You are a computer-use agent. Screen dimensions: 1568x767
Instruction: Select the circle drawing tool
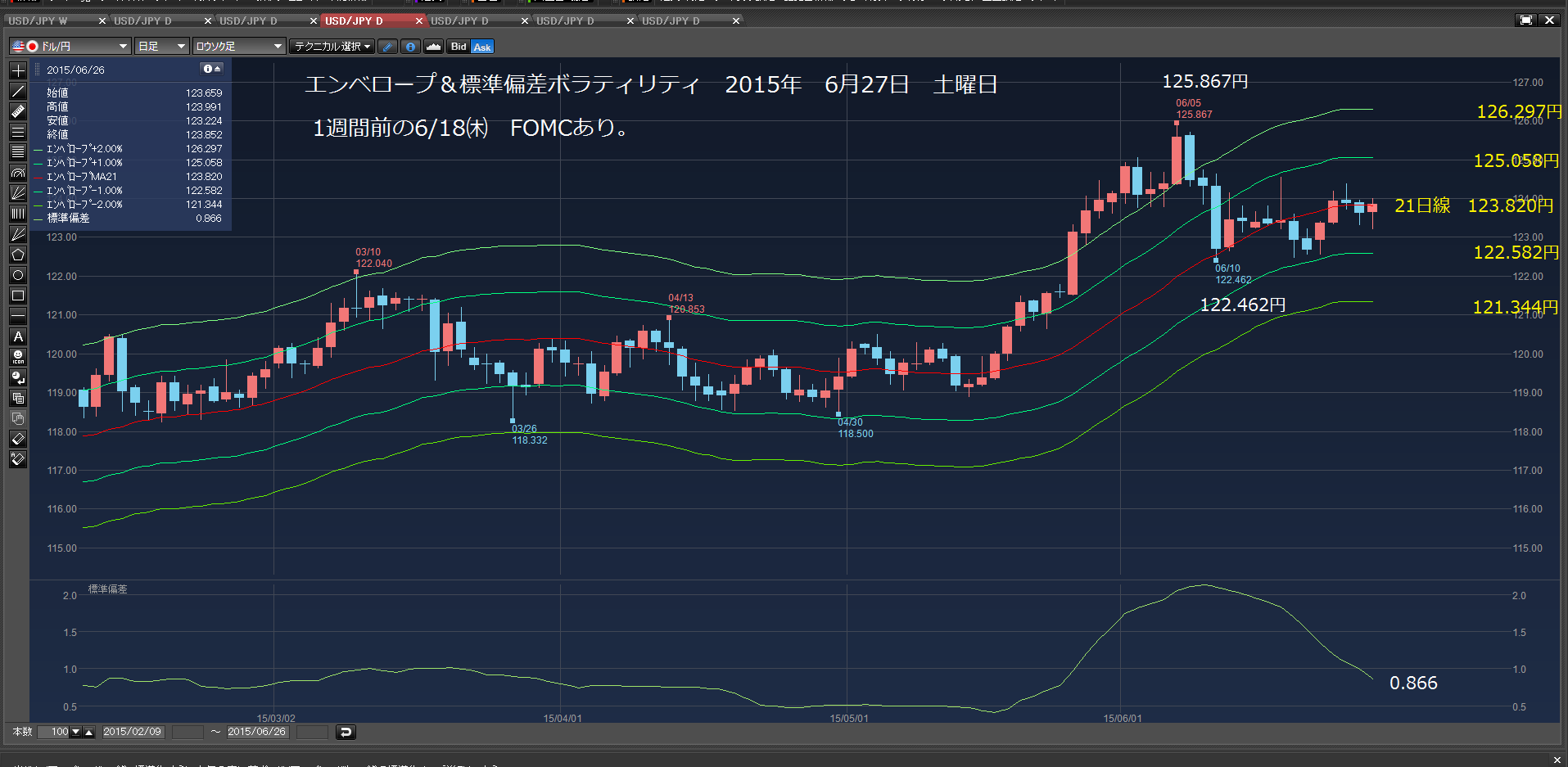(18, 275)
